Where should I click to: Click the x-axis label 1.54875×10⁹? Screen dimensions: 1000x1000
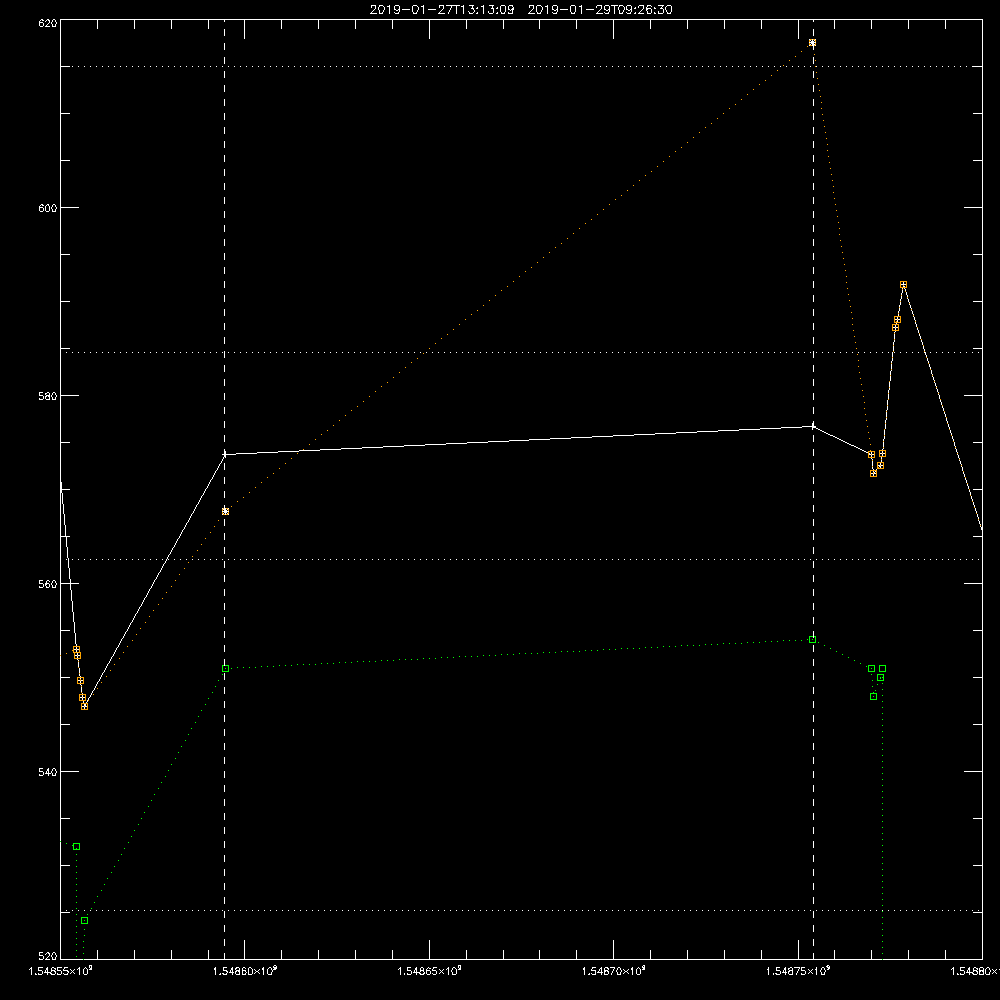(x=798, y=971)
